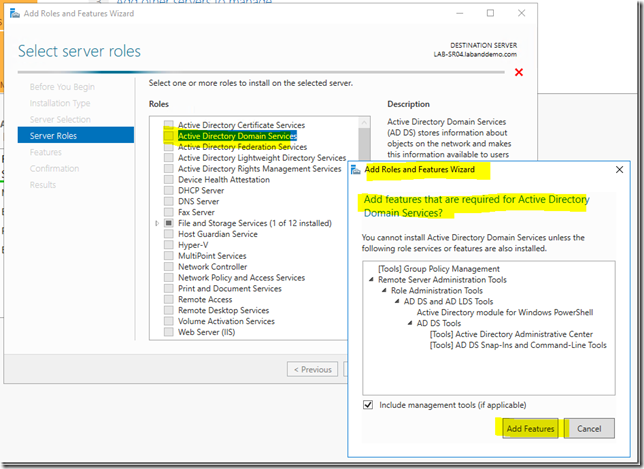Check Network Policy and Access Services
This screenshot has width=644, height=469.
coord(168,278)
